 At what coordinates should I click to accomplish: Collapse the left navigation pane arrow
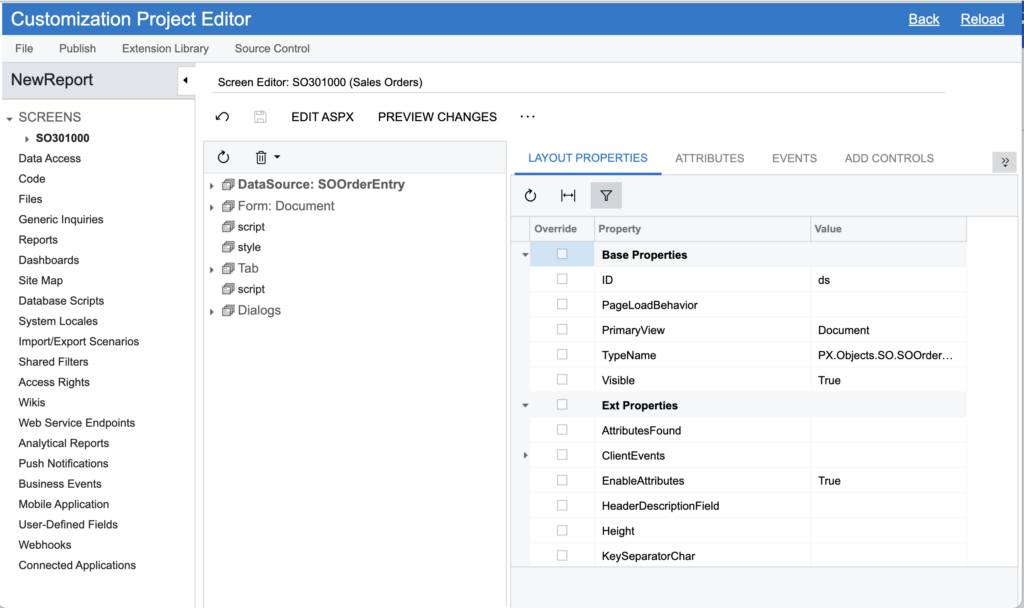point(185,80)
